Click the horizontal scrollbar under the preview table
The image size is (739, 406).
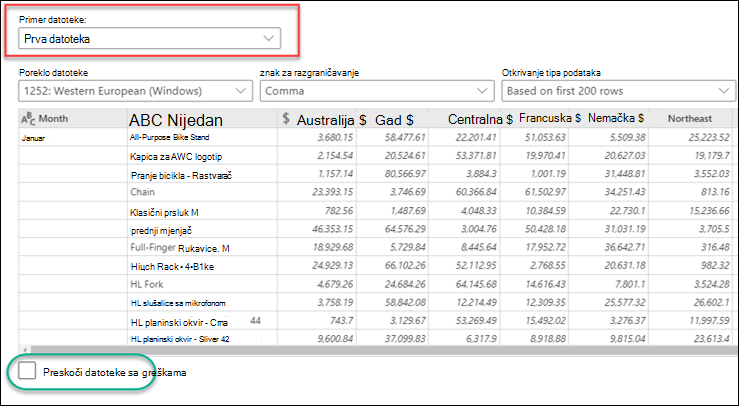(382, 349)
